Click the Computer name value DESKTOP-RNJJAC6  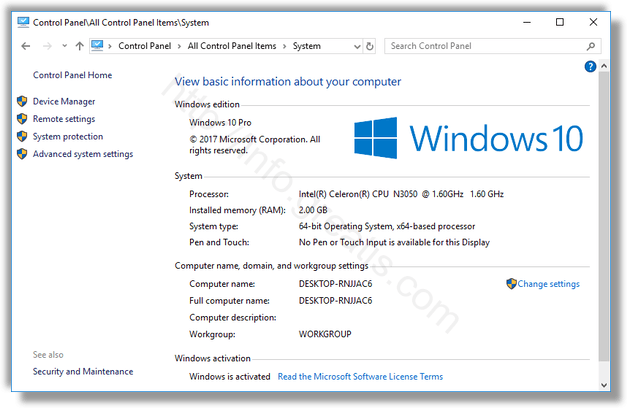click(335, 284)
